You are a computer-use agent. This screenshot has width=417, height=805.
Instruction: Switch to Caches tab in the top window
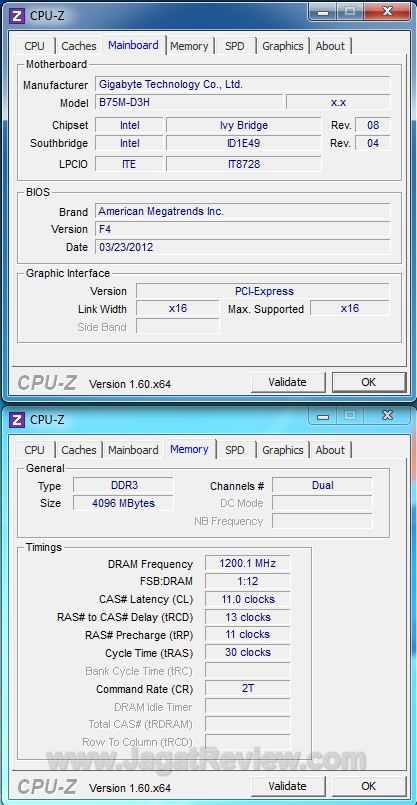[x=79, y=46]
